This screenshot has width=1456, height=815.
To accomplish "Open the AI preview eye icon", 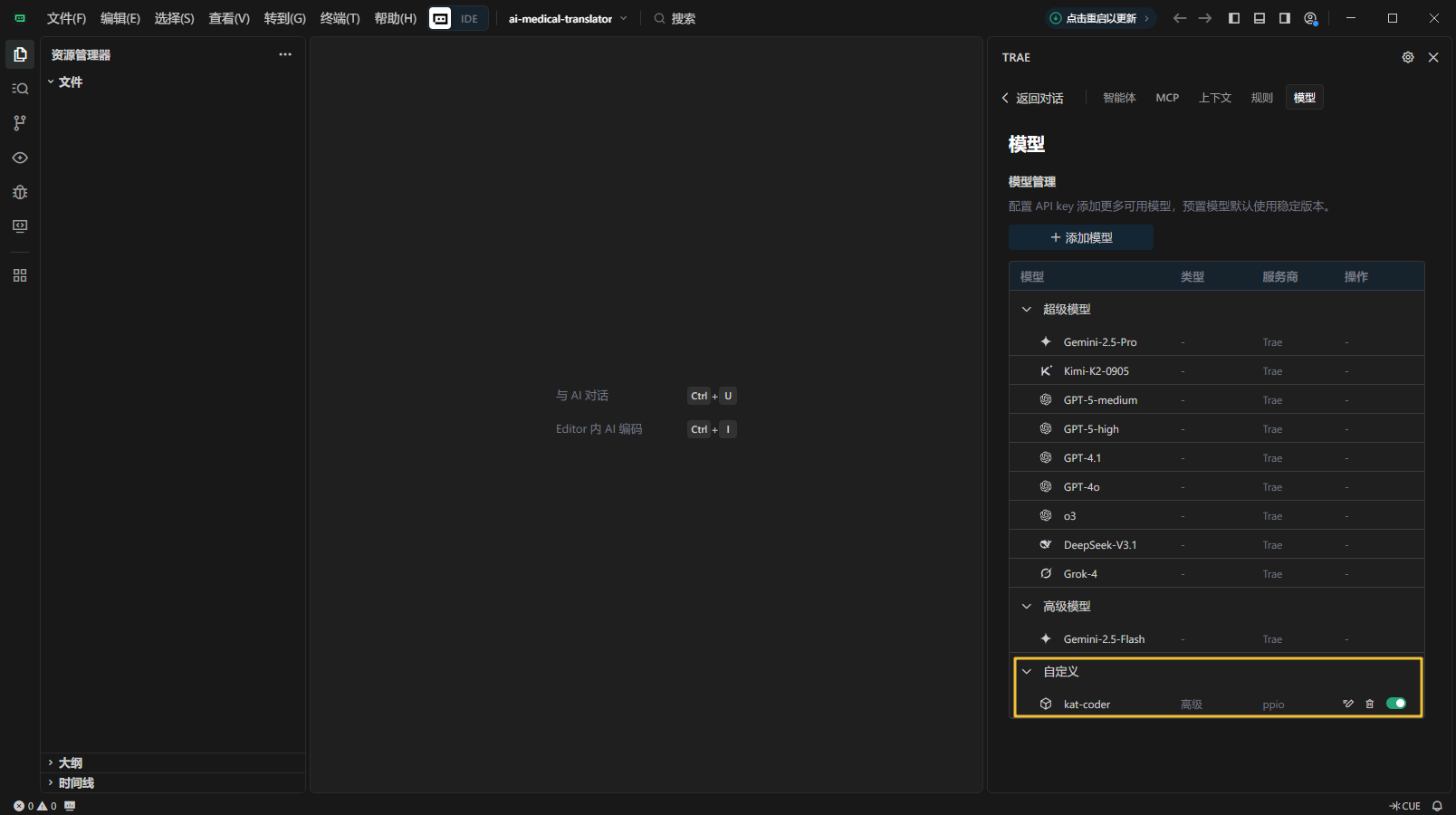I will (20, 158).
